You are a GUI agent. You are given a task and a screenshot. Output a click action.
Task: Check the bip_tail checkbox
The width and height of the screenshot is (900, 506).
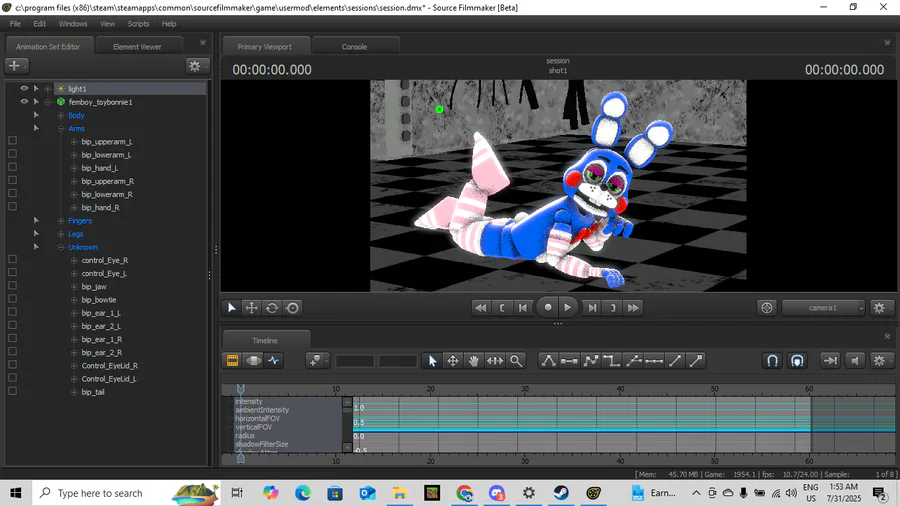coord(13,391)
